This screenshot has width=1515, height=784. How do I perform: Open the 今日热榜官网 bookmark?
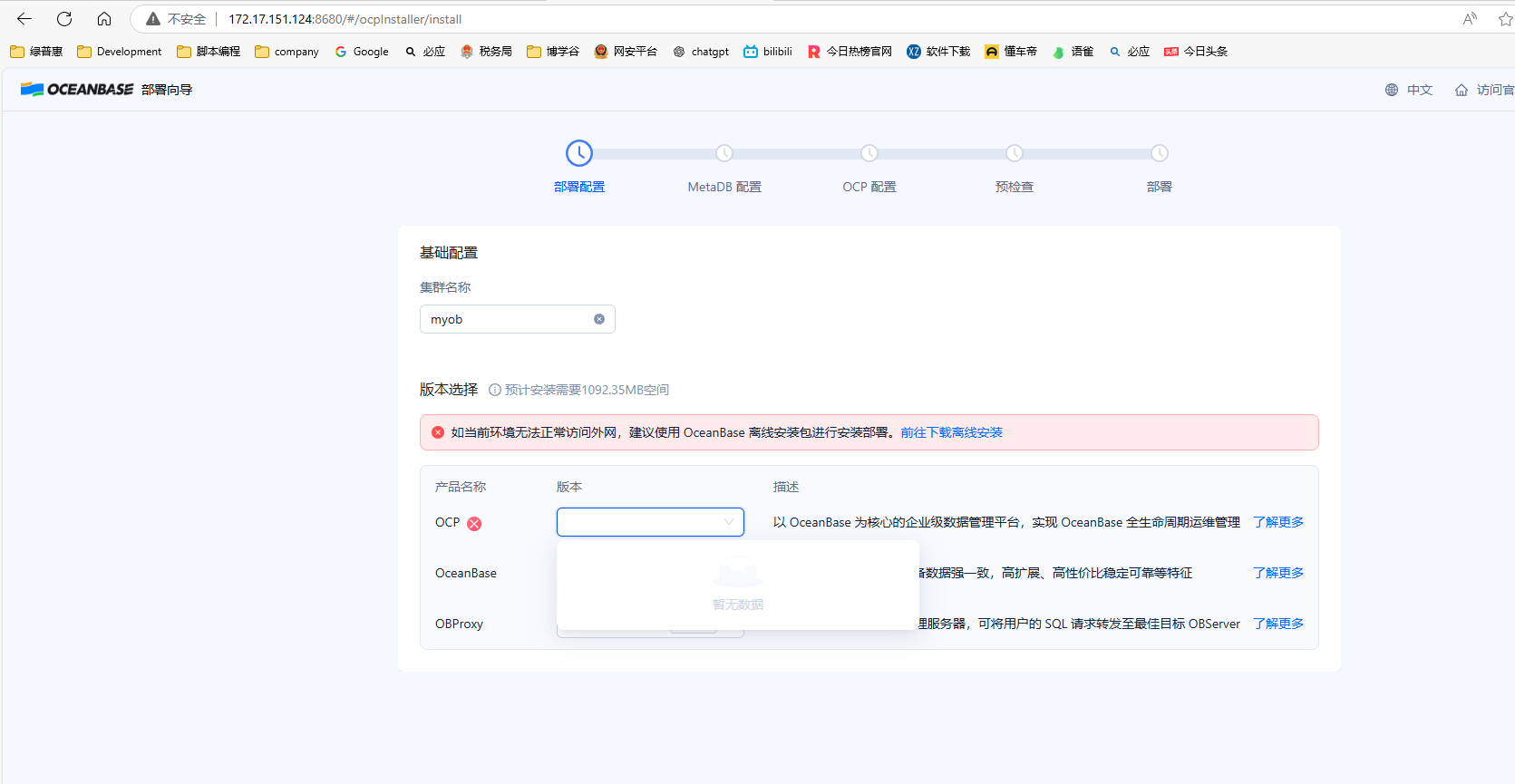pos(850,52)
